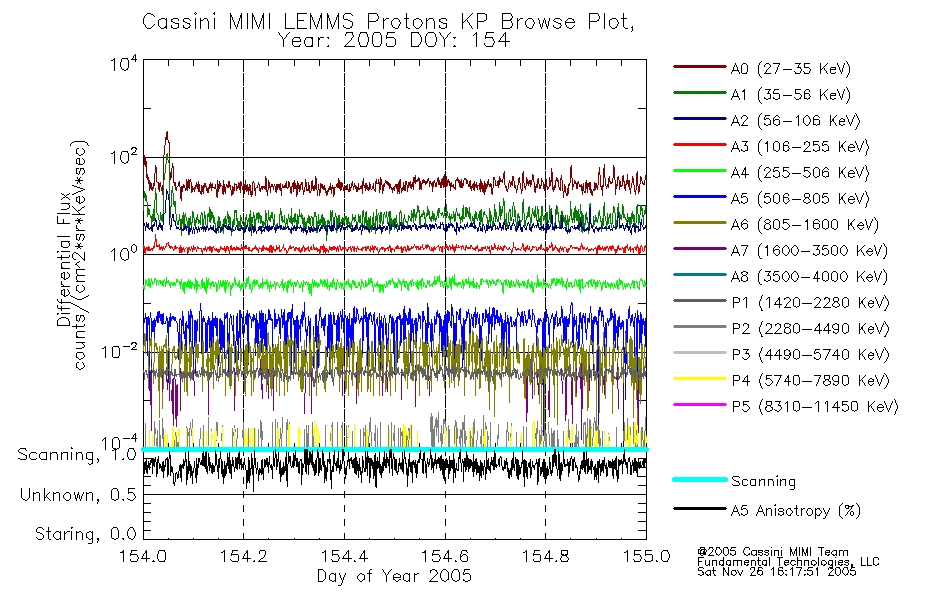
Task: Click the Differential Flux y-axis title
Action: click(64, 259)
